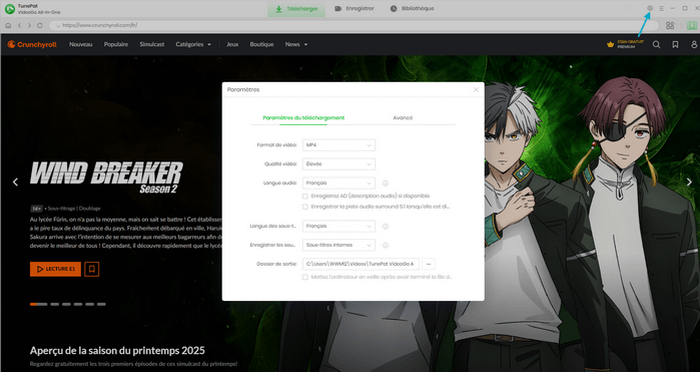
Task: Open the Qualité vidéo Élevée dropdown
Action: pos(339,164)
